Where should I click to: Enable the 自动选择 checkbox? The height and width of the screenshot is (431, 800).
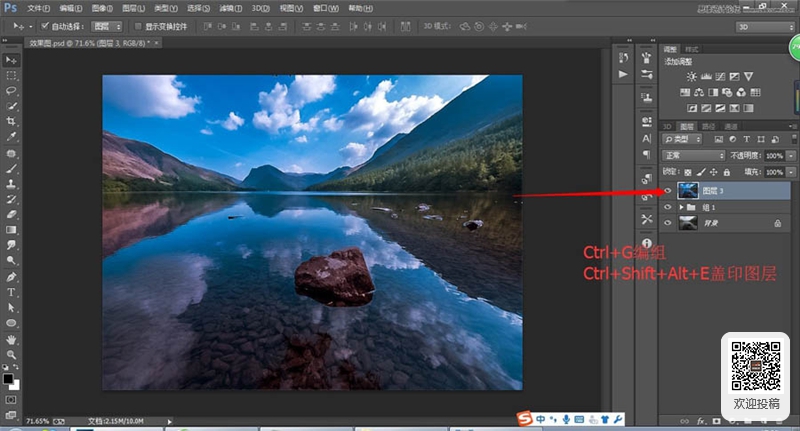click(x=45, y=26)
